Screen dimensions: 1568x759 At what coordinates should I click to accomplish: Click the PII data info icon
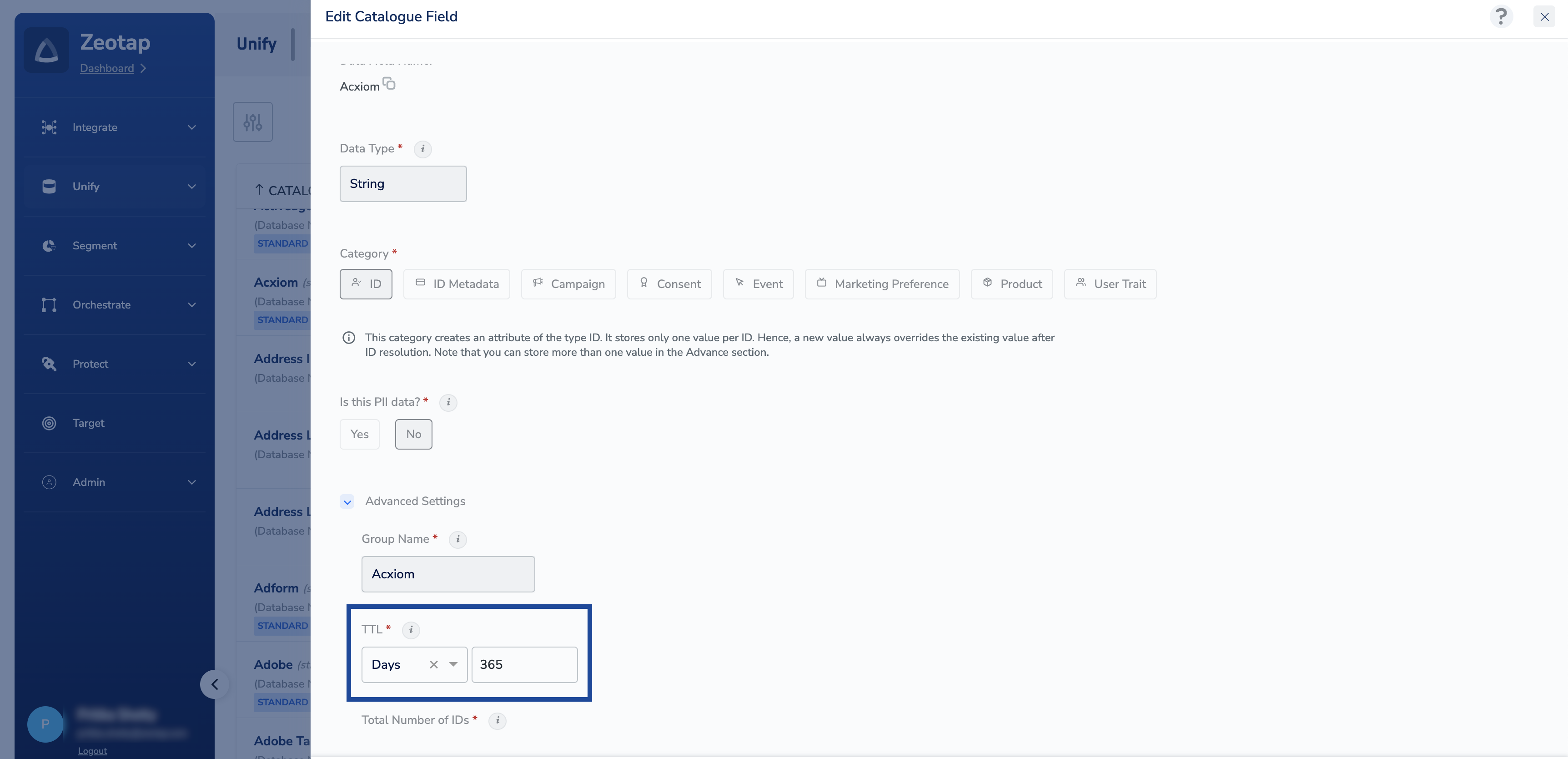click(x=448, y=402)
